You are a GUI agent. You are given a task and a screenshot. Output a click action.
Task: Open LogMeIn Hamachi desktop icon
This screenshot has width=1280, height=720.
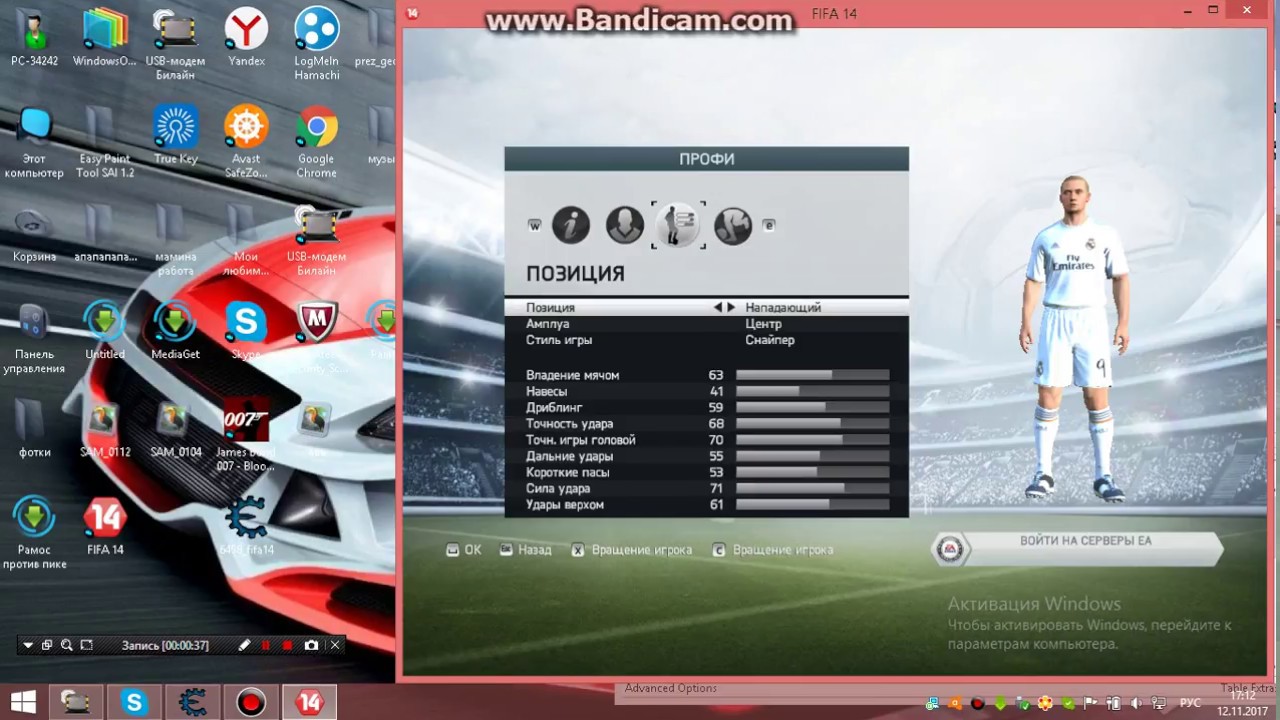(x=316, y=45)
